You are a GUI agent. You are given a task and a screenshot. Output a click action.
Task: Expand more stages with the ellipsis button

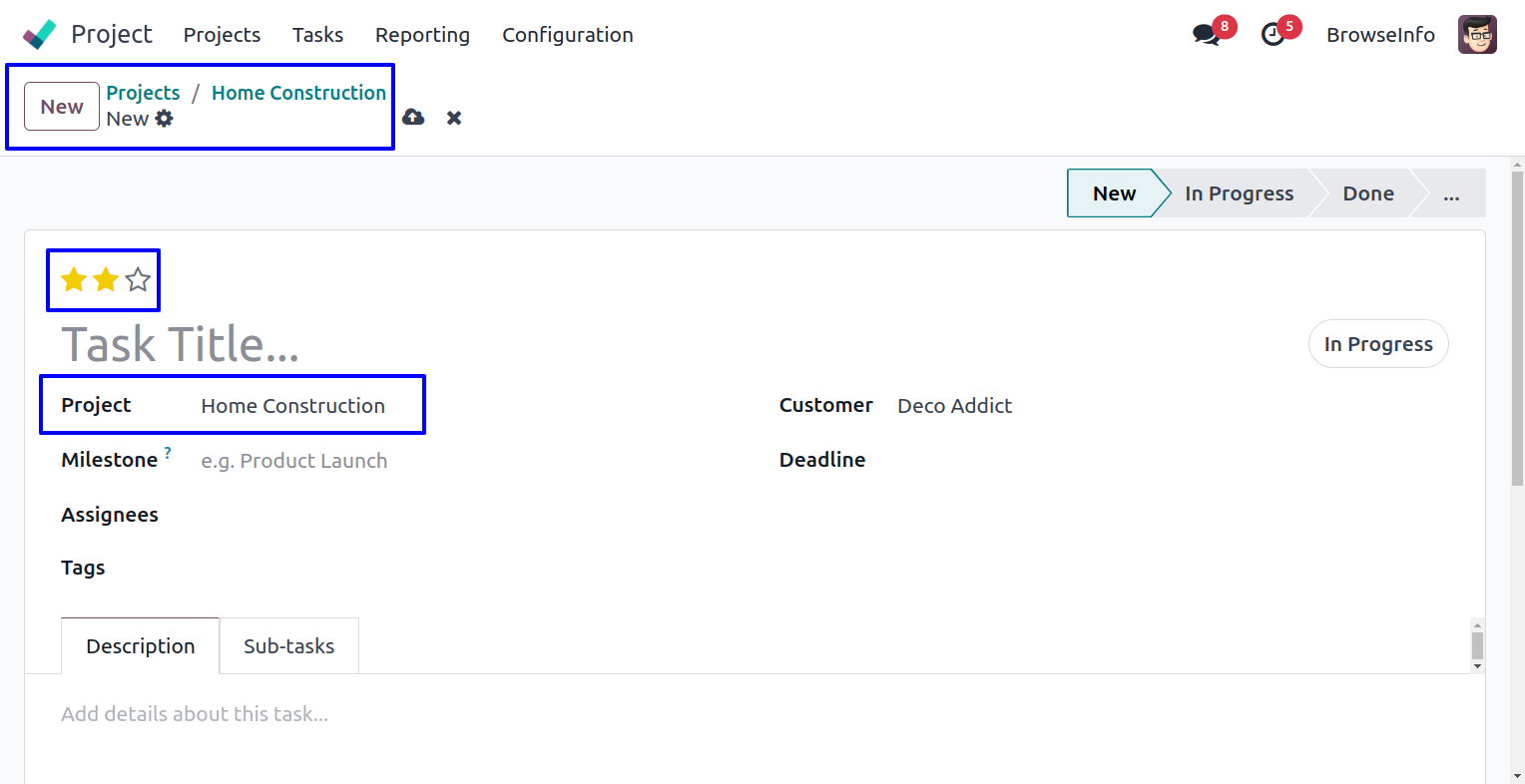[1450, 194]
